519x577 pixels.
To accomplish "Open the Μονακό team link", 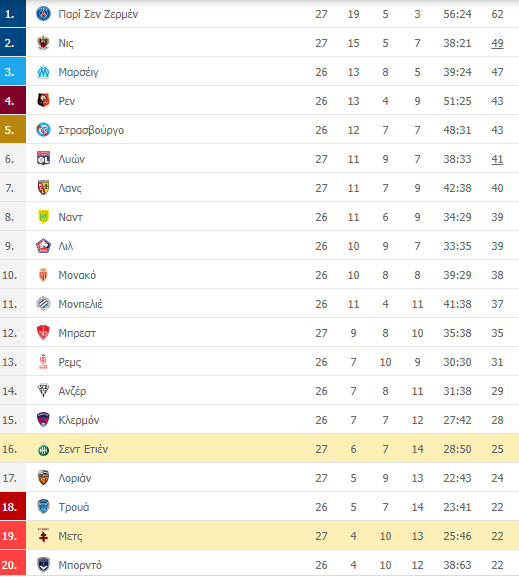I will (77, 275).
